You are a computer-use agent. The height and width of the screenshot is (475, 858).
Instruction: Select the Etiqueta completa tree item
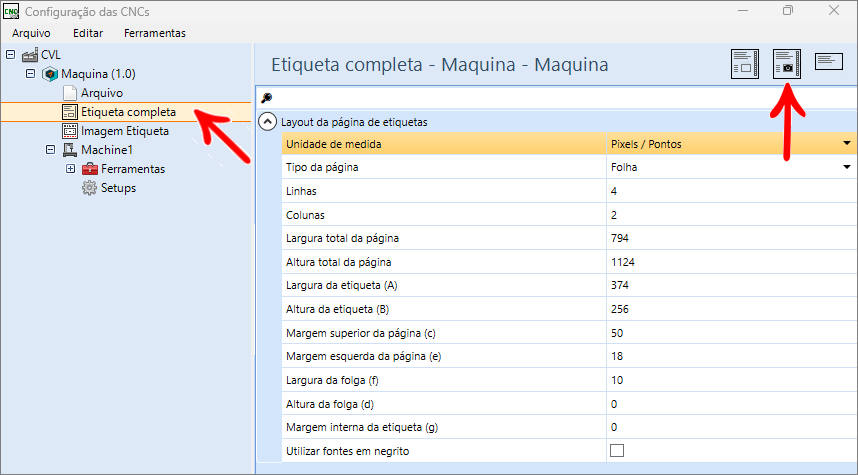click(129, 112)
